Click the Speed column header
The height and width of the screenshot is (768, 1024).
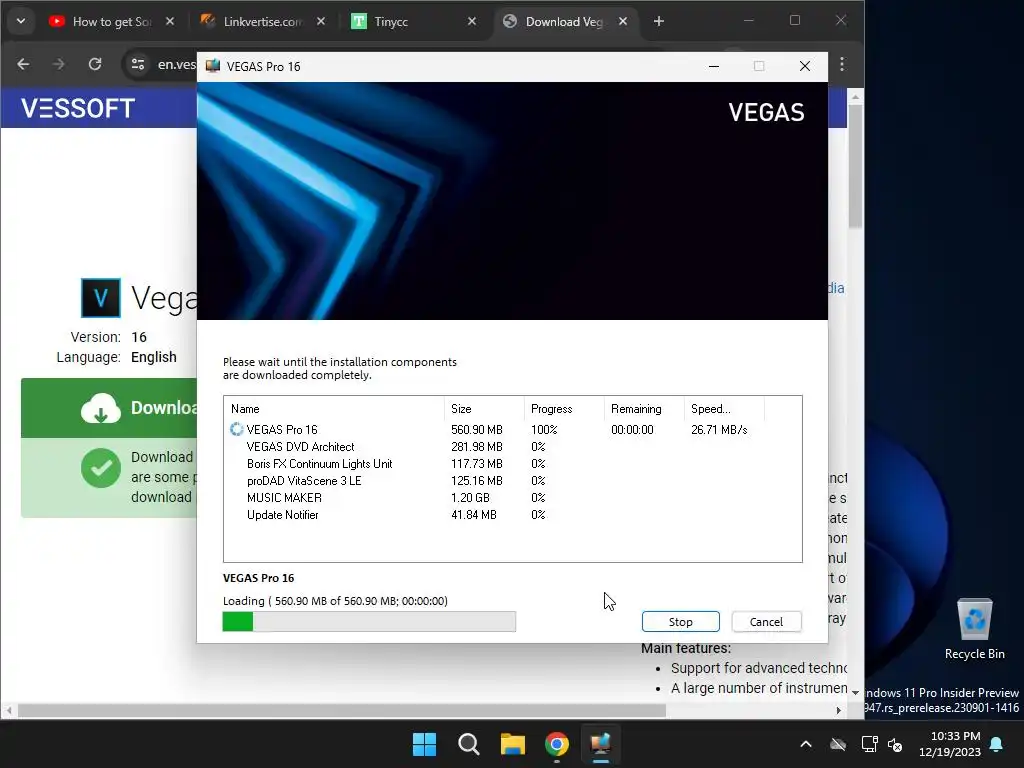coord(724,409)
